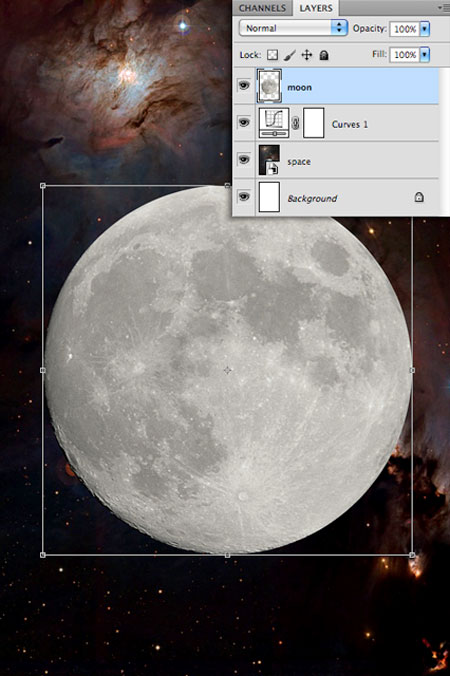Click the bottom-right transform handle
This screenshot has height=676, width=450.
412,555
